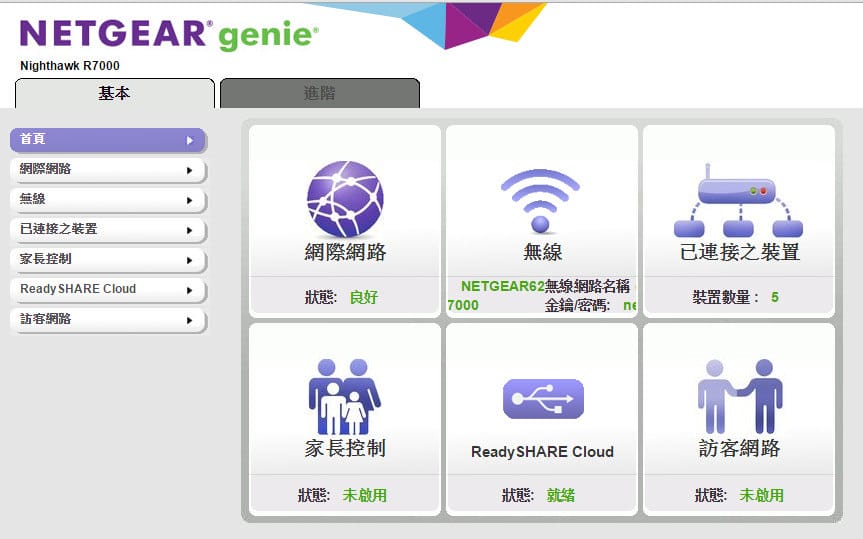The height and width of the screenshot is (539, 863).
Task: Click device count value 5
Action: click(774, 297)
